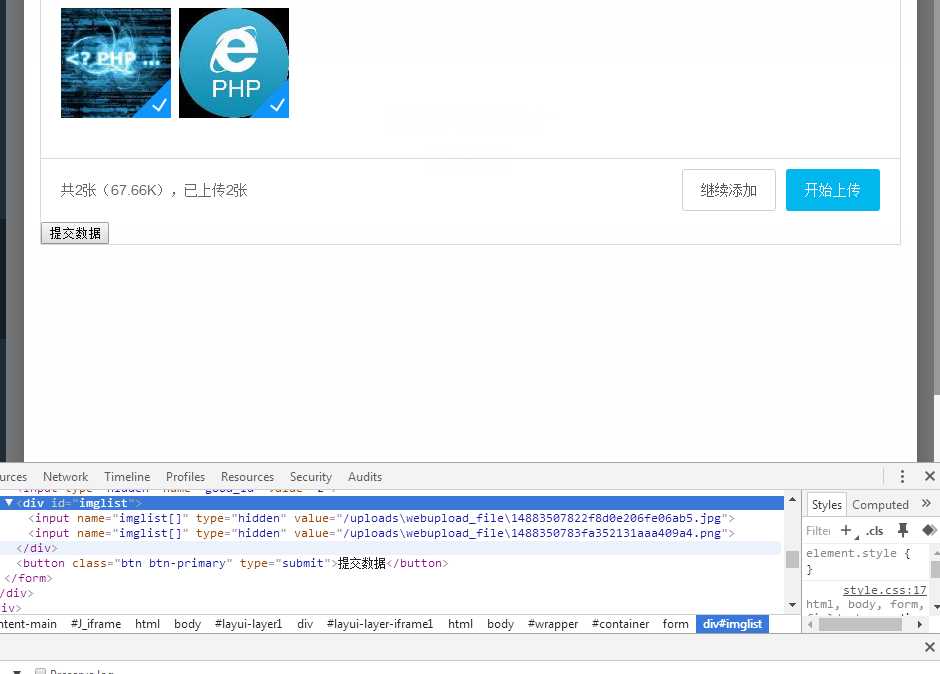Select #layui-layer-iframe1 breadcrumb item
The height and width of the screenshot is (674, 940).
tap(379, 624)
